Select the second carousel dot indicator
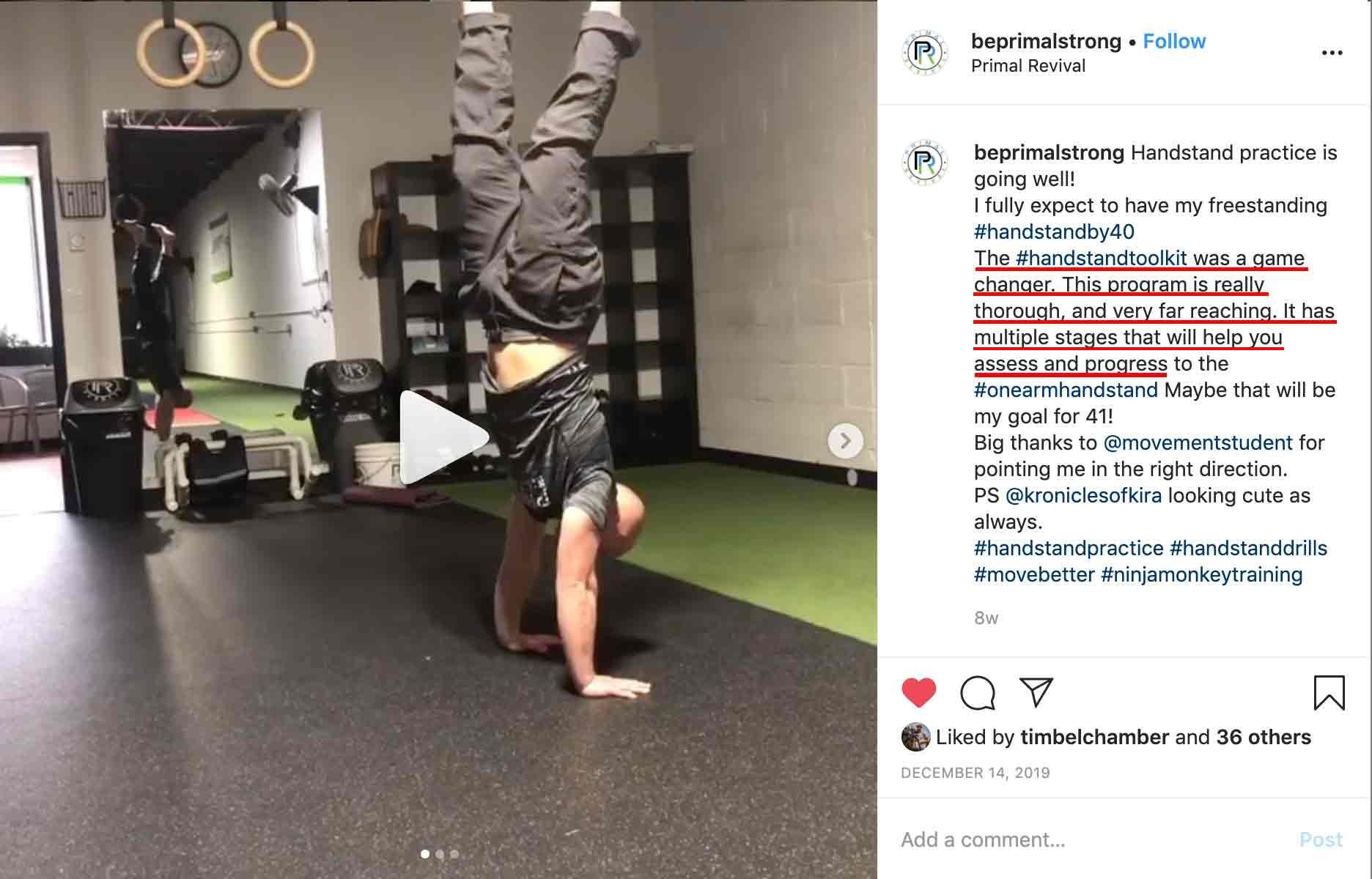Screen dimensions: 1372x879 pos(440,854)
